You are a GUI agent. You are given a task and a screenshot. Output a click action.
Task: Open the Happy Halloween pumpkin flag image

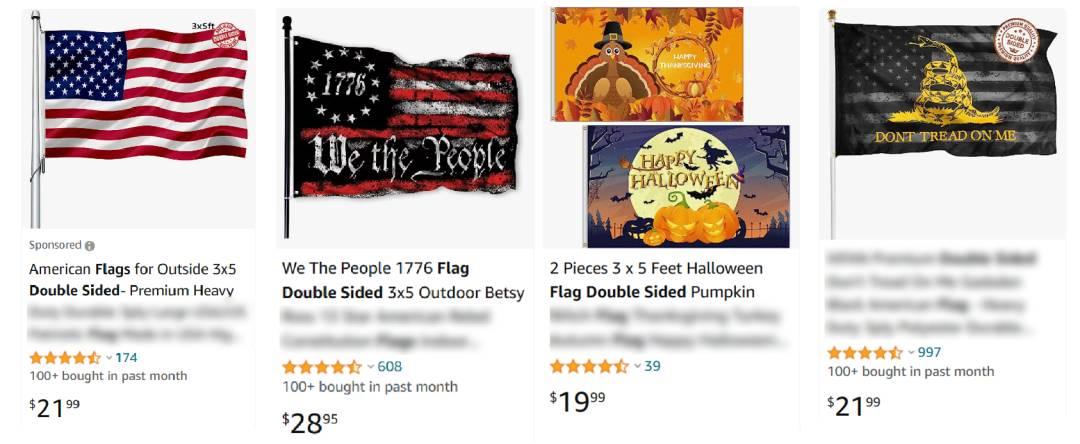coord(688,186)
